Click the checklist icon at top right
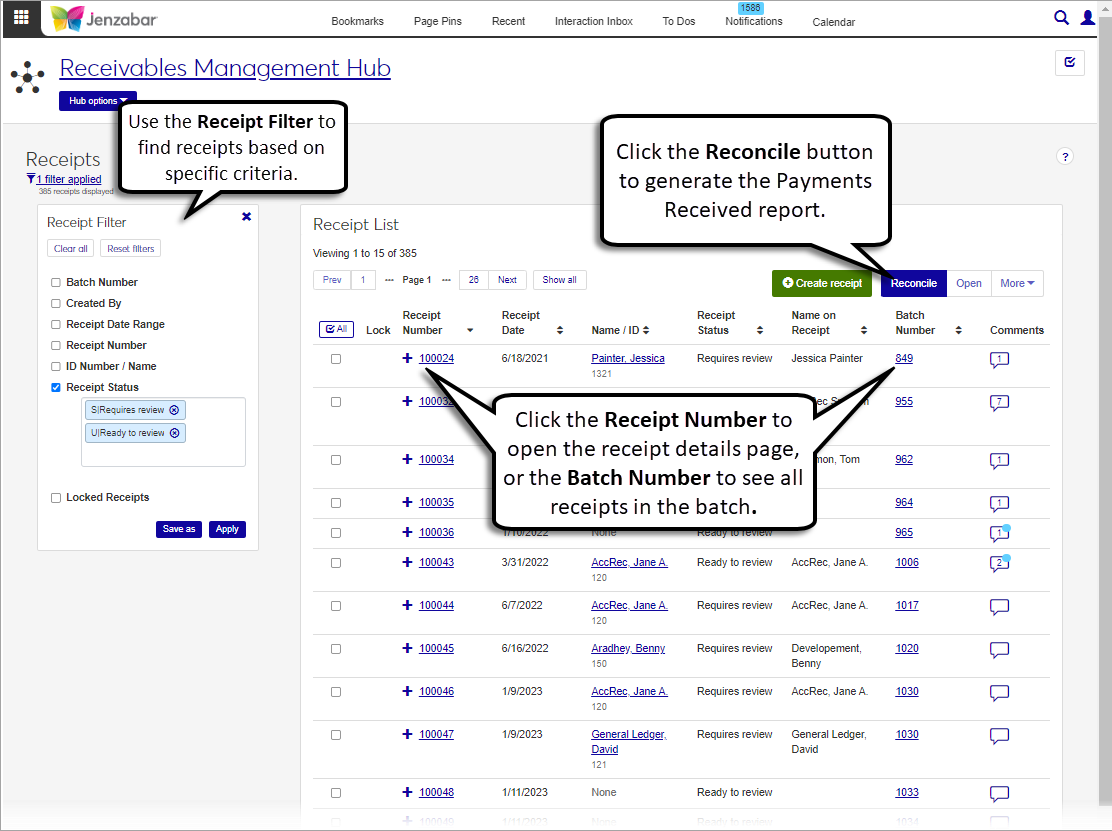Screen dimensions: 1112x831 tap(1070, 63)
